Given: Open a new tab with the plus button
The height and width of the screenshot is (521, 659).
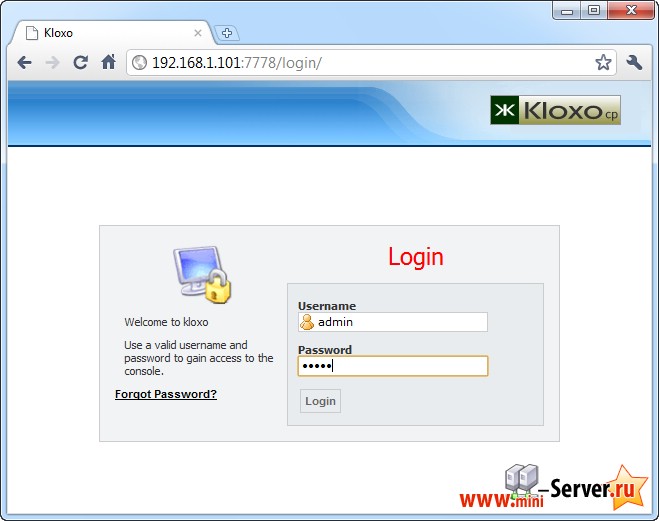Looking at the screenshot, I should tap(227, 33).
